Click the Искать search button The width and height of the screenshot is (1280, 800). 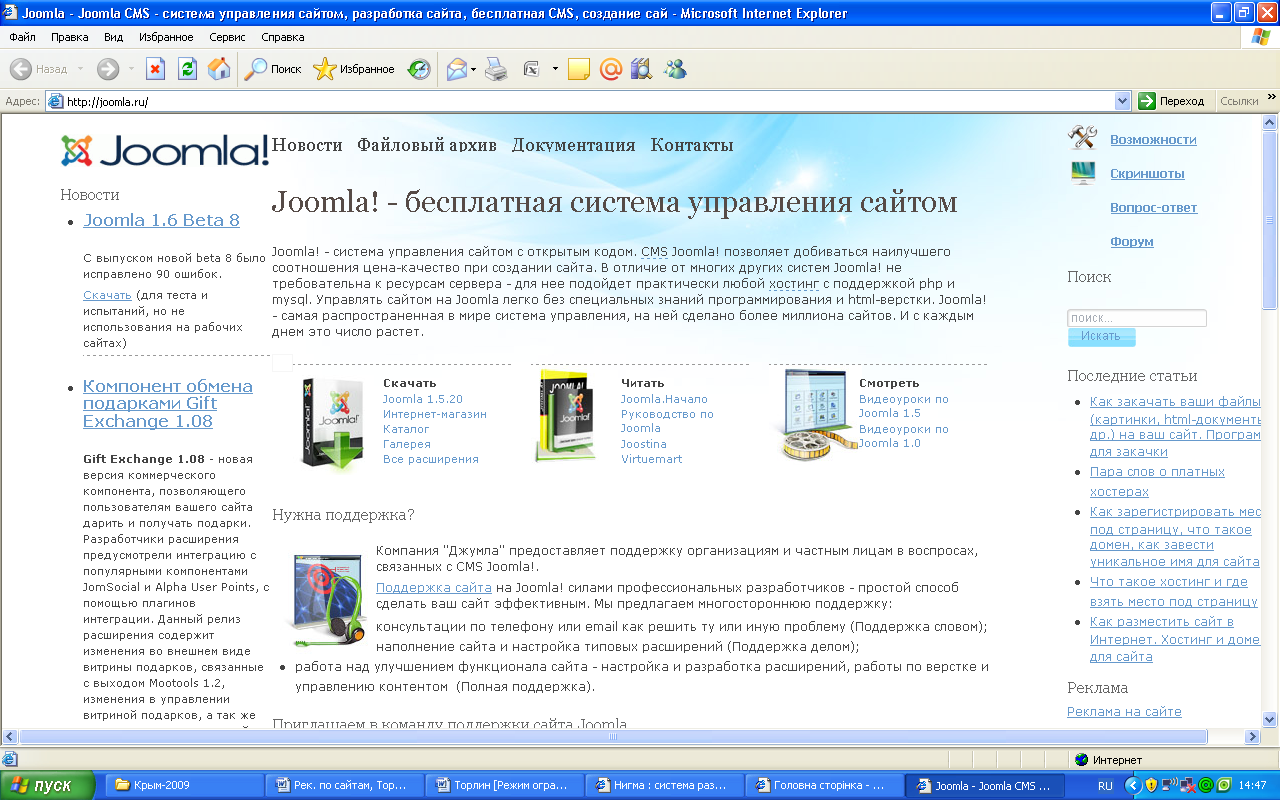tap(1101, 336)
